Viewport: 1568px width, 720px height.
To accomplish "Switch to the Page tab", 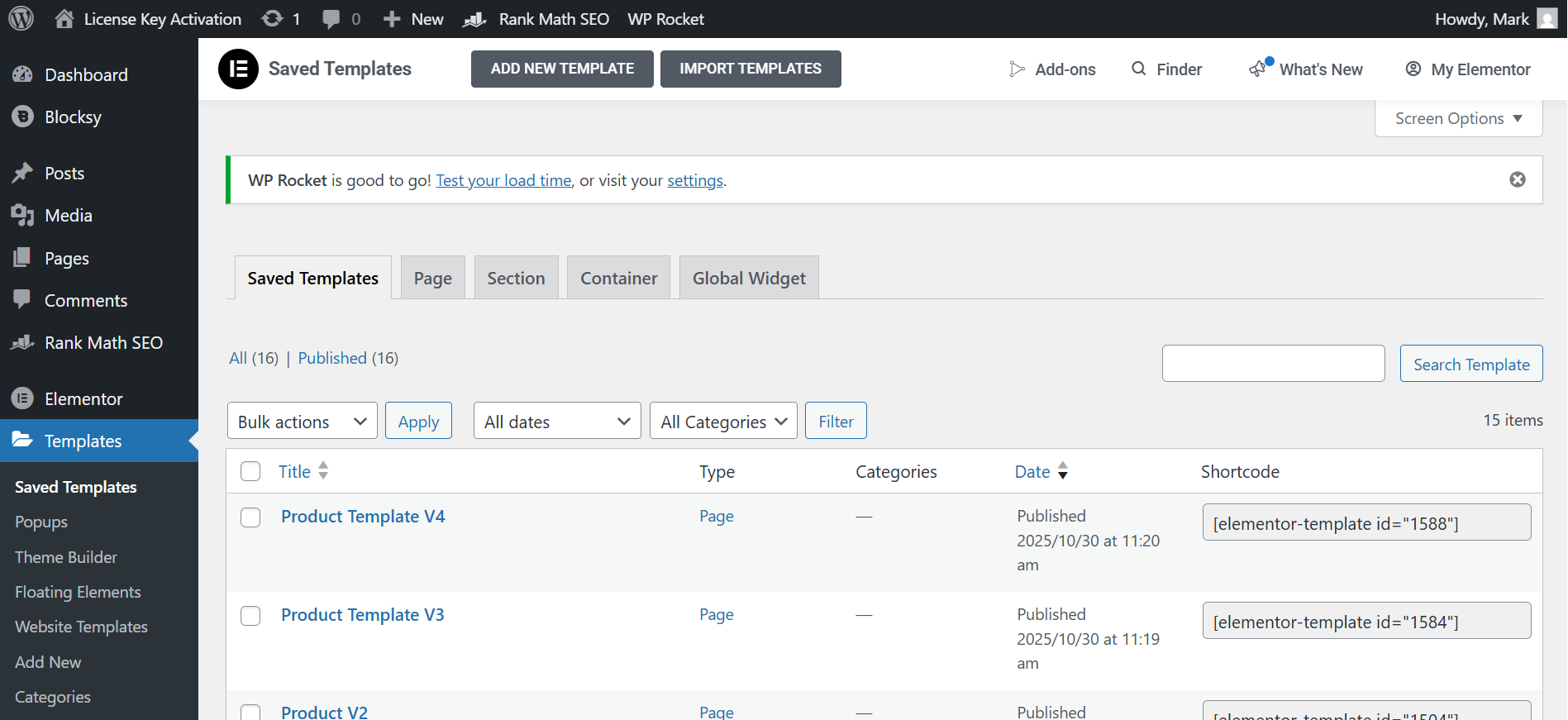I will pyautogui.click(x=433, y=278).
